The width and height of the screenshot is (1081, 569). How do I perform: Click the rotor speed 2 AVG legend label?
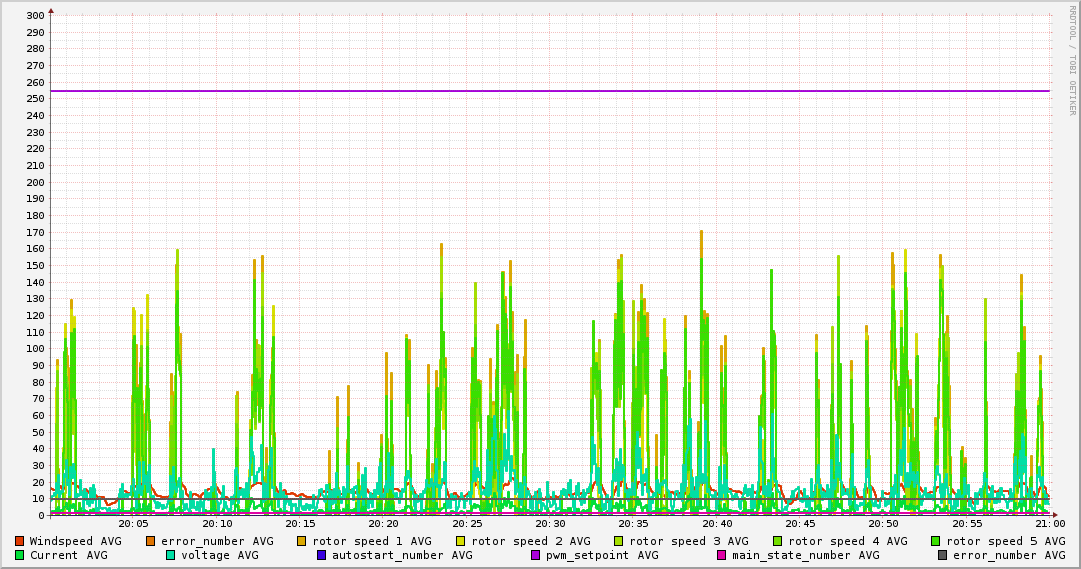[530, 541]
